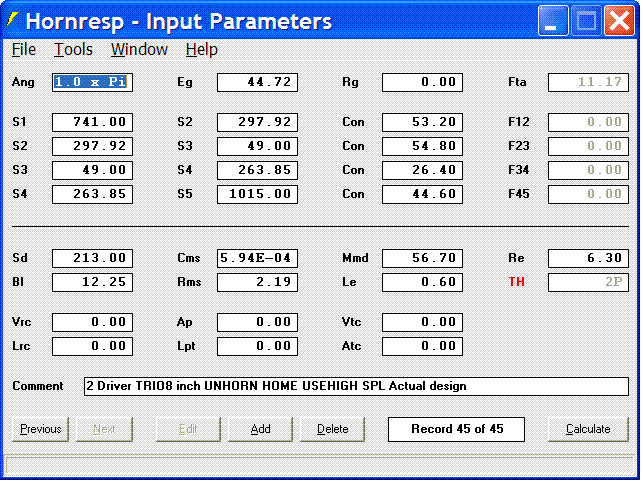Delete the current record
This screenshot has width=643, height=487.
[x=333, y=429]
